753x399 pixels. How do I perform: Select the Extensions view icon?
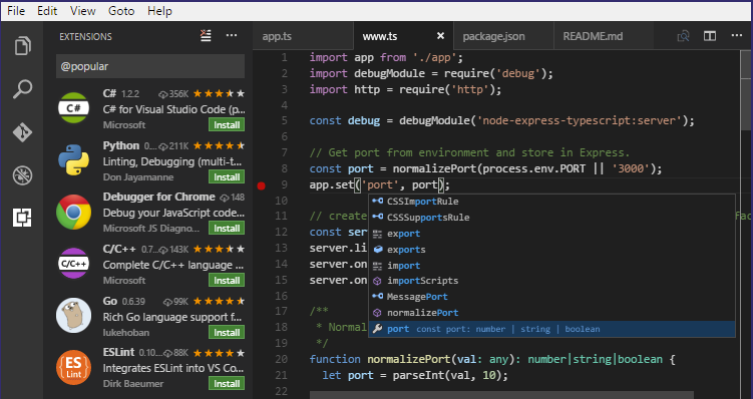point(23,218)
